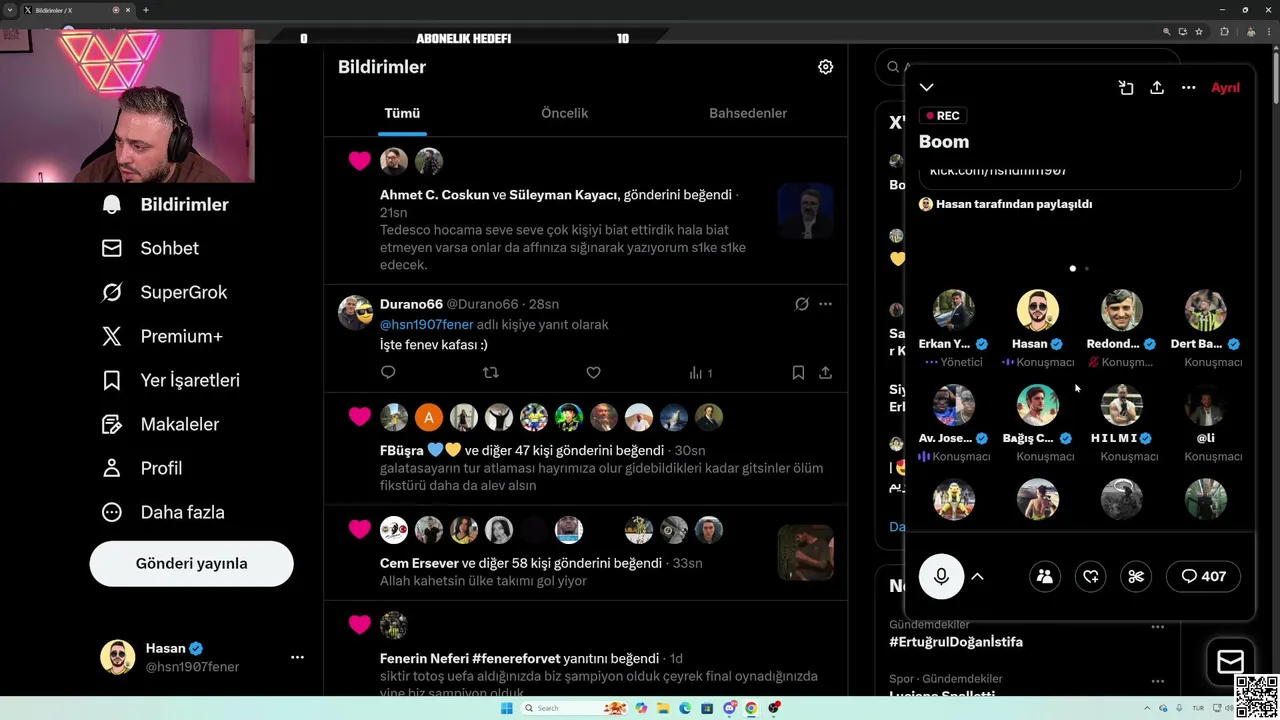This screenshot has width=1280, height=720.
Task: Open account switcher dots next to Hasan
Action: (297, 657)
